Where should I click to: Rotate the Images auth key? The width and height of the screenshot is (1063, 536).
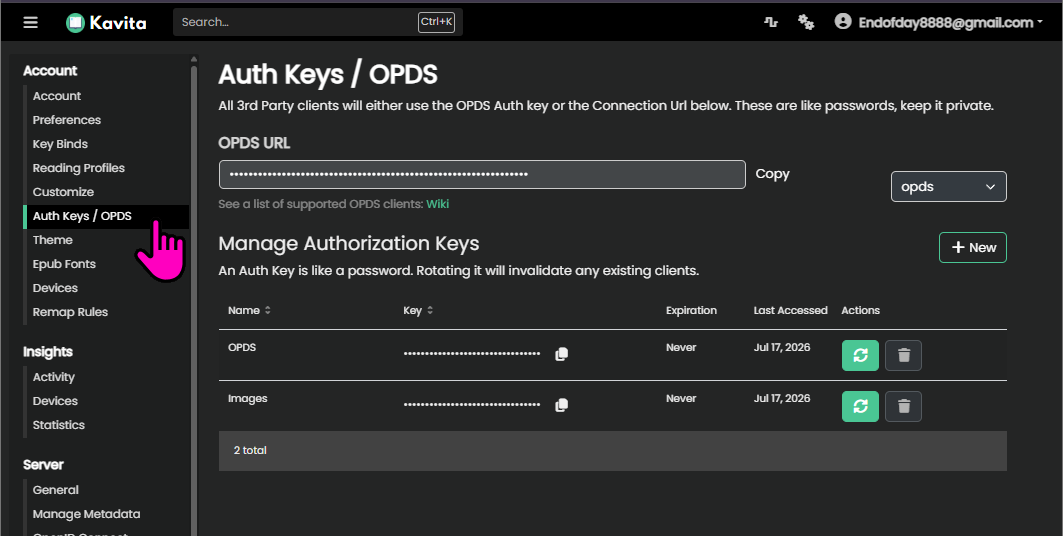point(860,407)
